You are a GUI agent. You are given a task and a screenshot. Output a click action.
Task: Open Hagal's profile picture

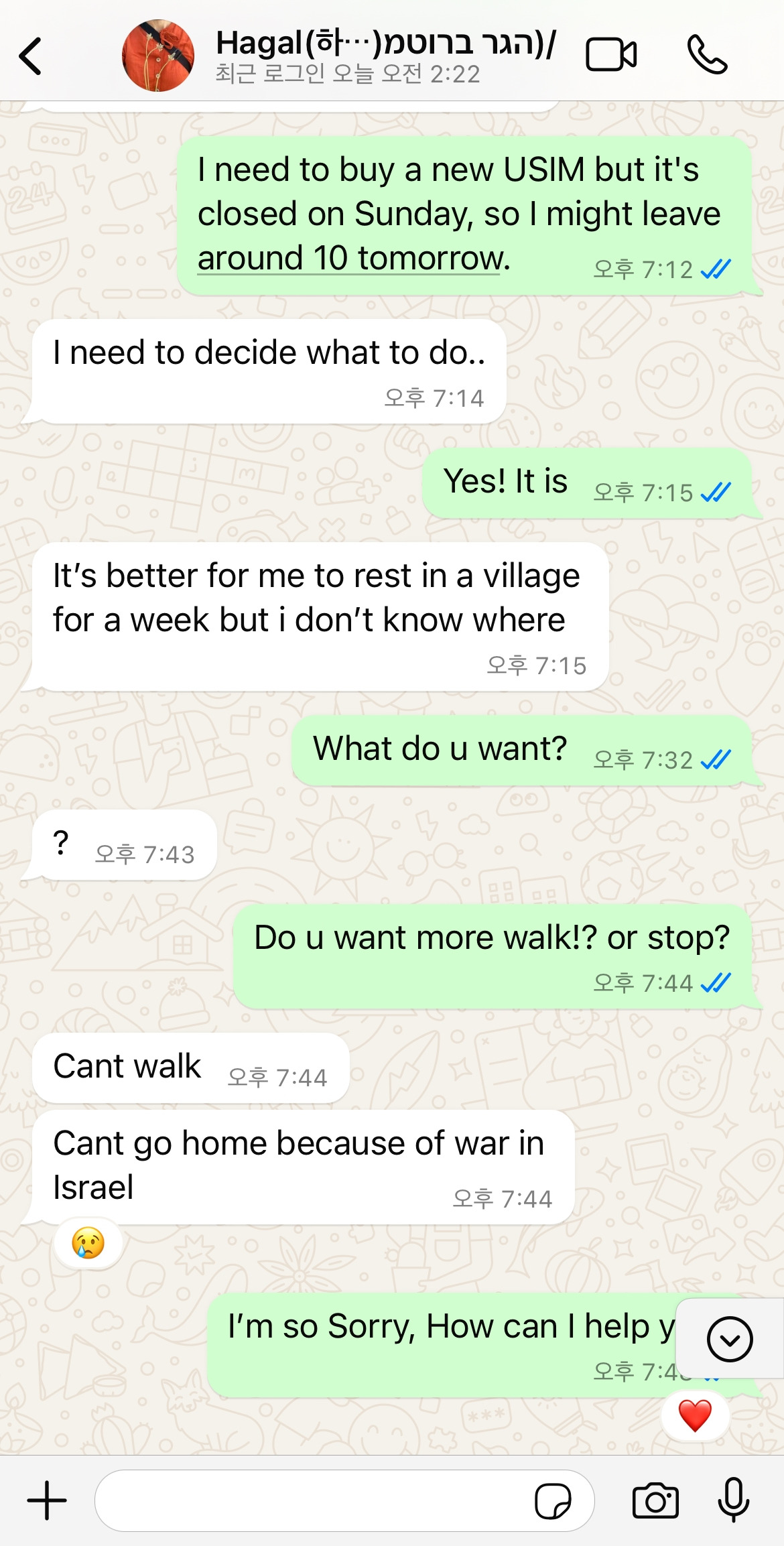(x=158, y=56)
